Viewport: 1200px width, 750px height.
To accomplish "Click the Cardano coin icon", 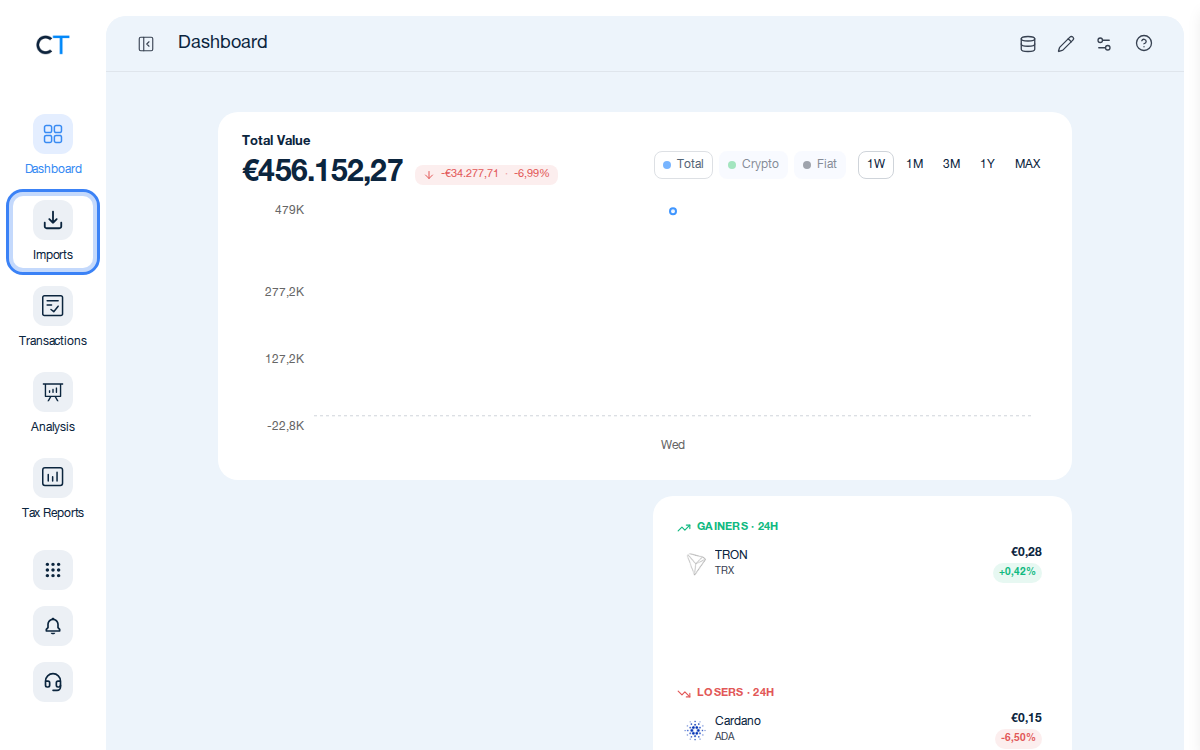I will coord(695,730).
